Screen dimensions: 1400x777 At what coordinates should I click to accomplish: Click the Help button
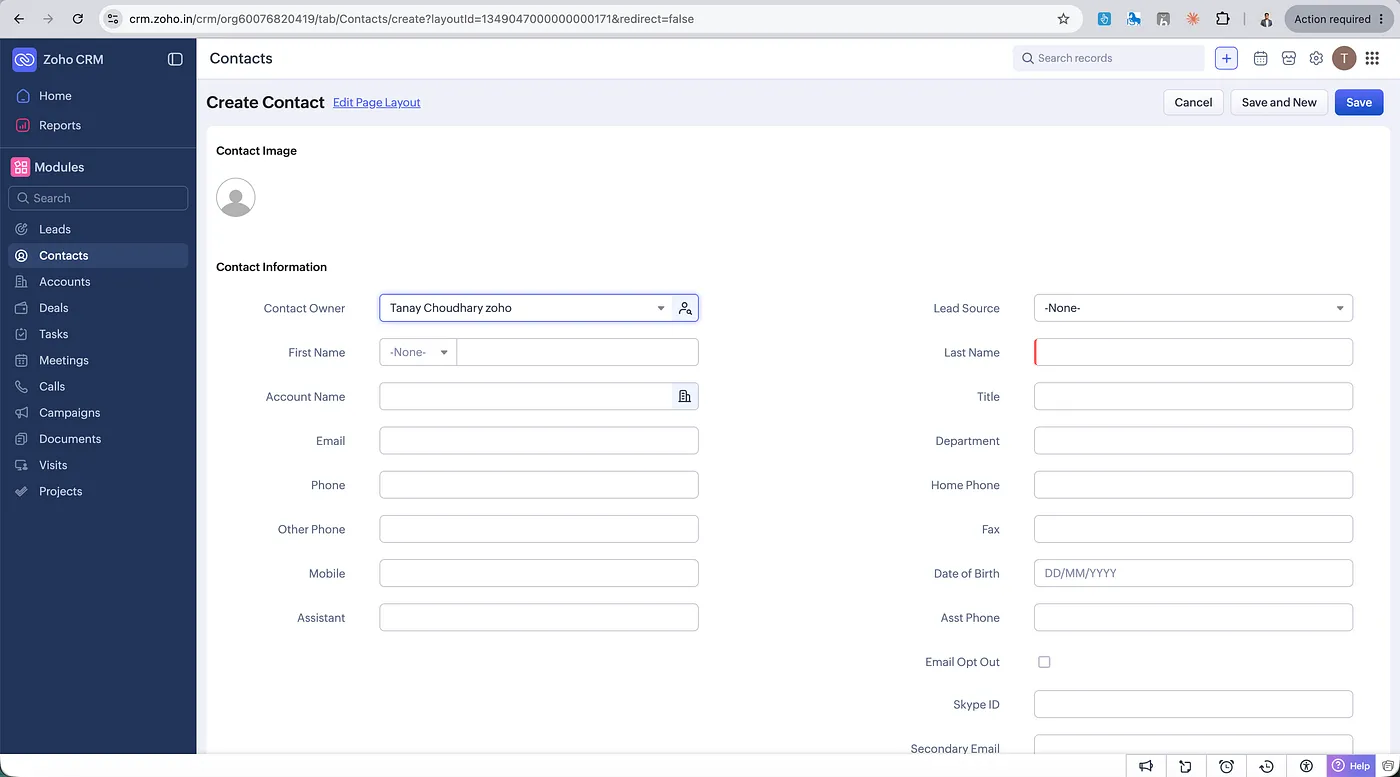point(1351,766)
